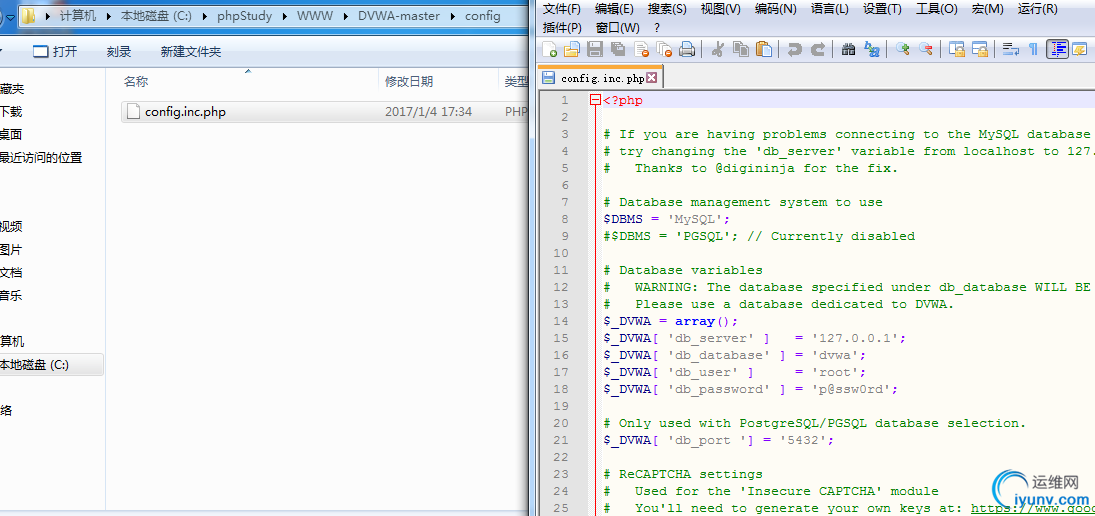Screen dimensions: 1095x516
Task: Click the Open file folder icon
Action: 572,49
